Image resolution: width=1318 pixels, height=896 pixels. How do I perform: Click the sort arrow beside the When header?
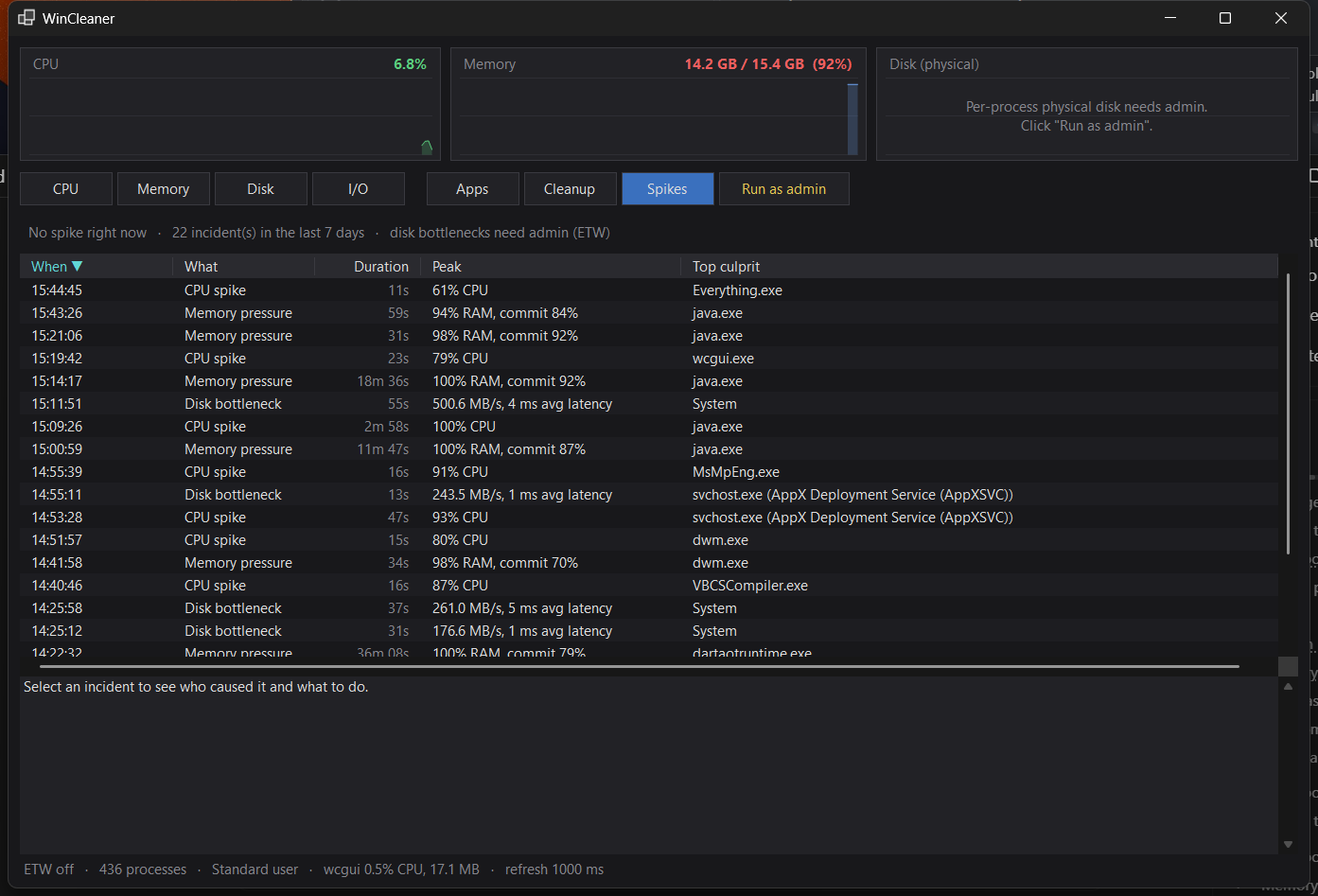point(78,267)
